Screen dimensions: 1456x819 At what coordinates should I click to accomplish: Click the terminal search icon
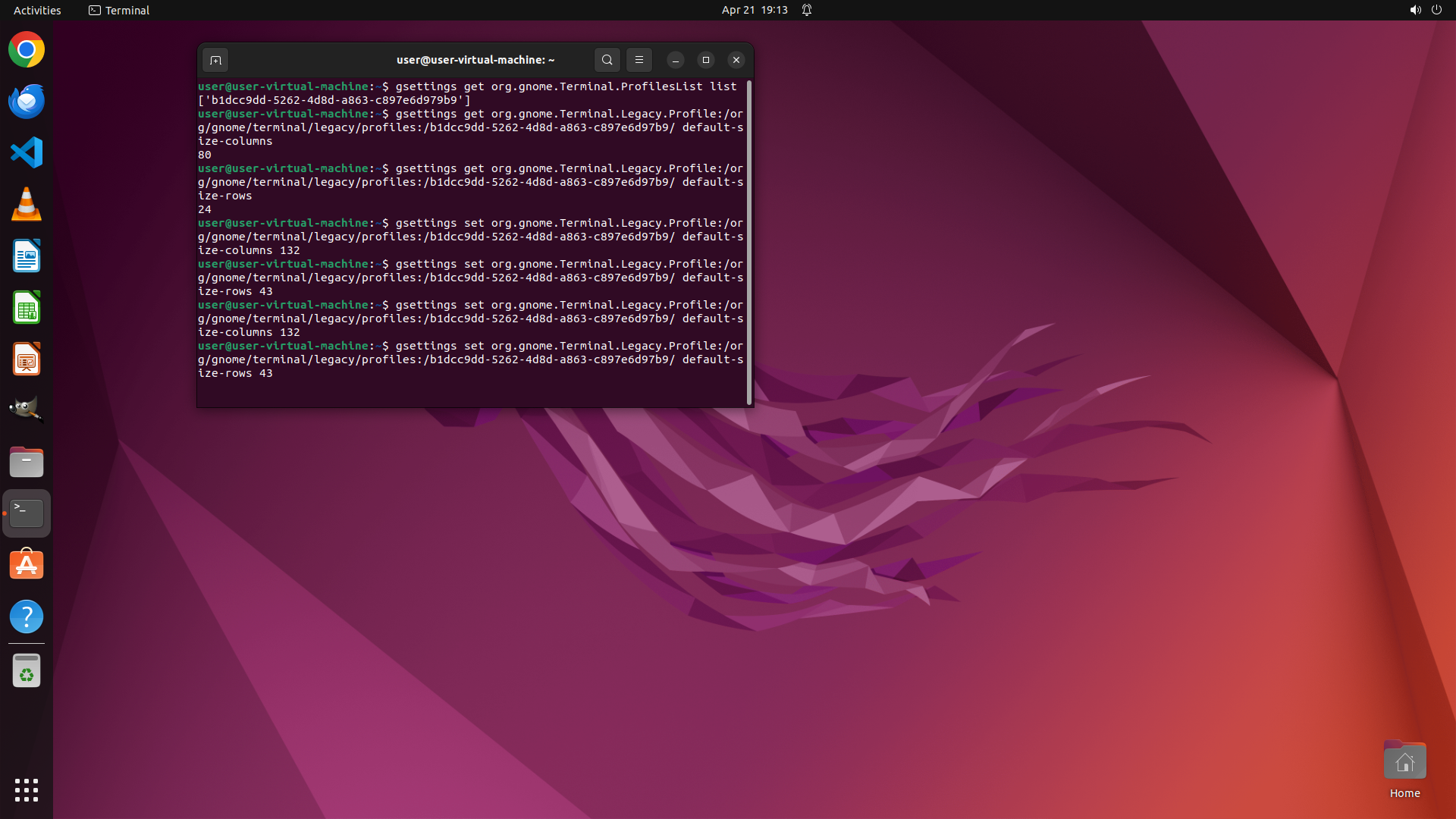pos(607,60)
